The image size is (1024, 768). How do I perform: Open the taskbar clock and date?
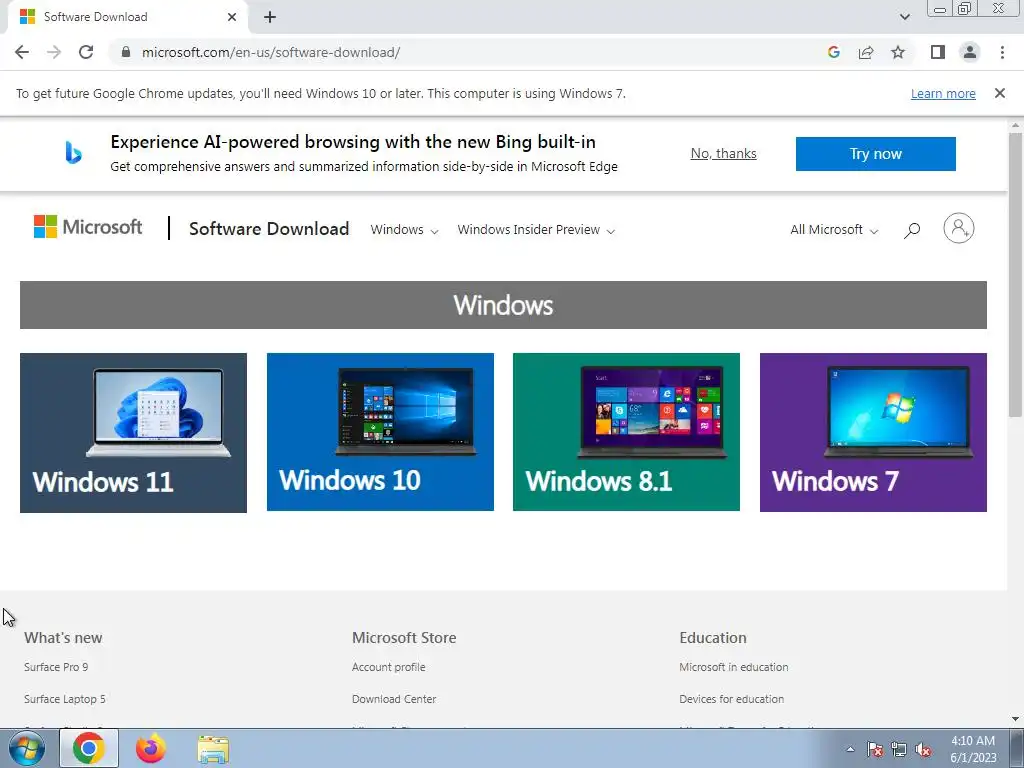(x=973, y=749)
